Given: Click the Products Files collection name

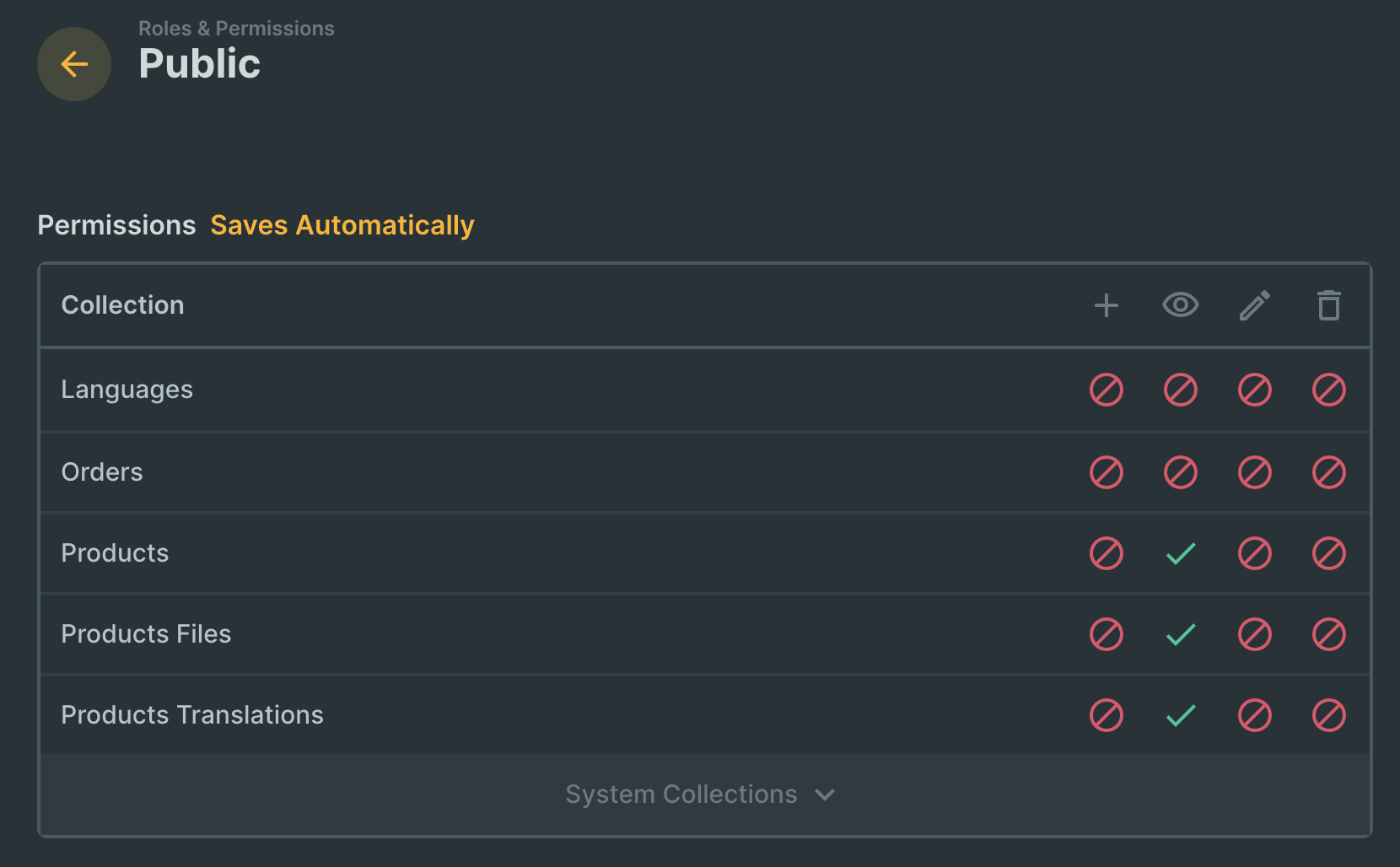Looking at the screenshot, I should click(146, 634).
